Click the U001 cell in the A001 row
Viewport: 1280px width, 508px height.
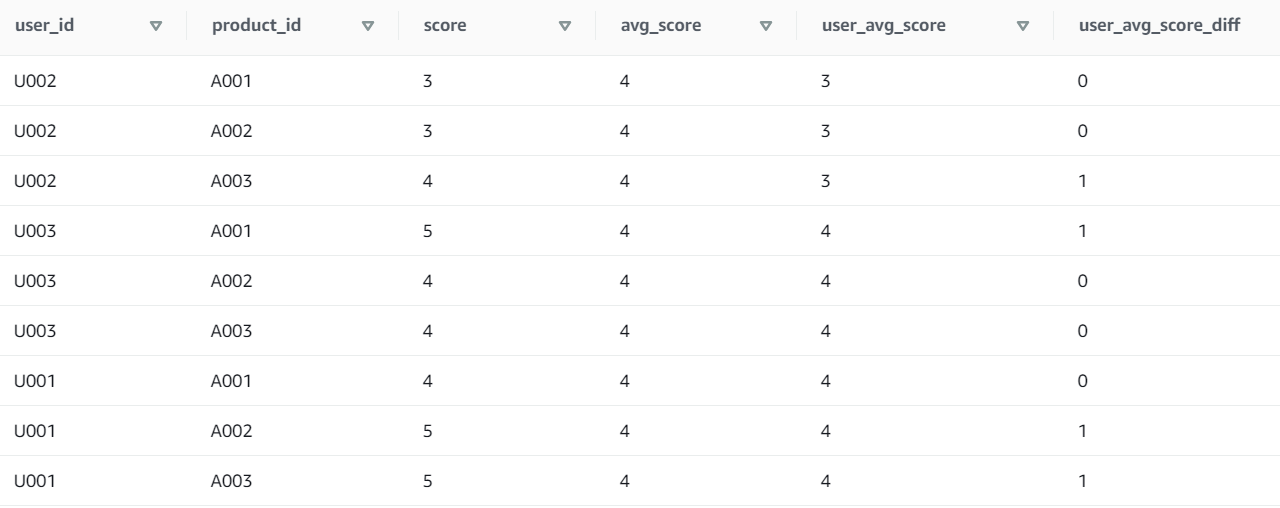(x=35, y=381)
